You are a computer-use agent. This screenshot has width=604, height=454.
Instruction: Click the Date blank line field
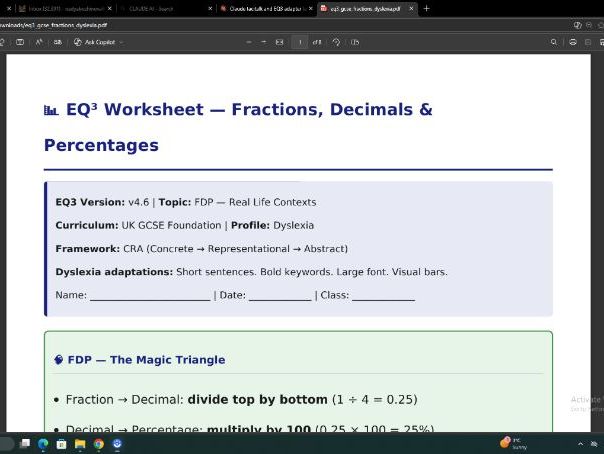pyautogui.click(x=280, y=296)
